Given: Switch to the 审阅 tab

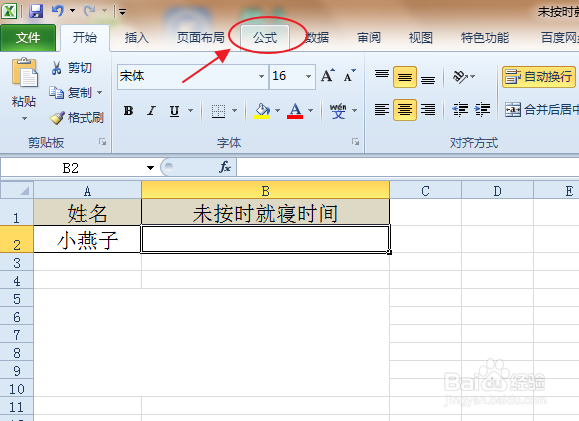Looking at the screenshot, I should click(369, 38).
